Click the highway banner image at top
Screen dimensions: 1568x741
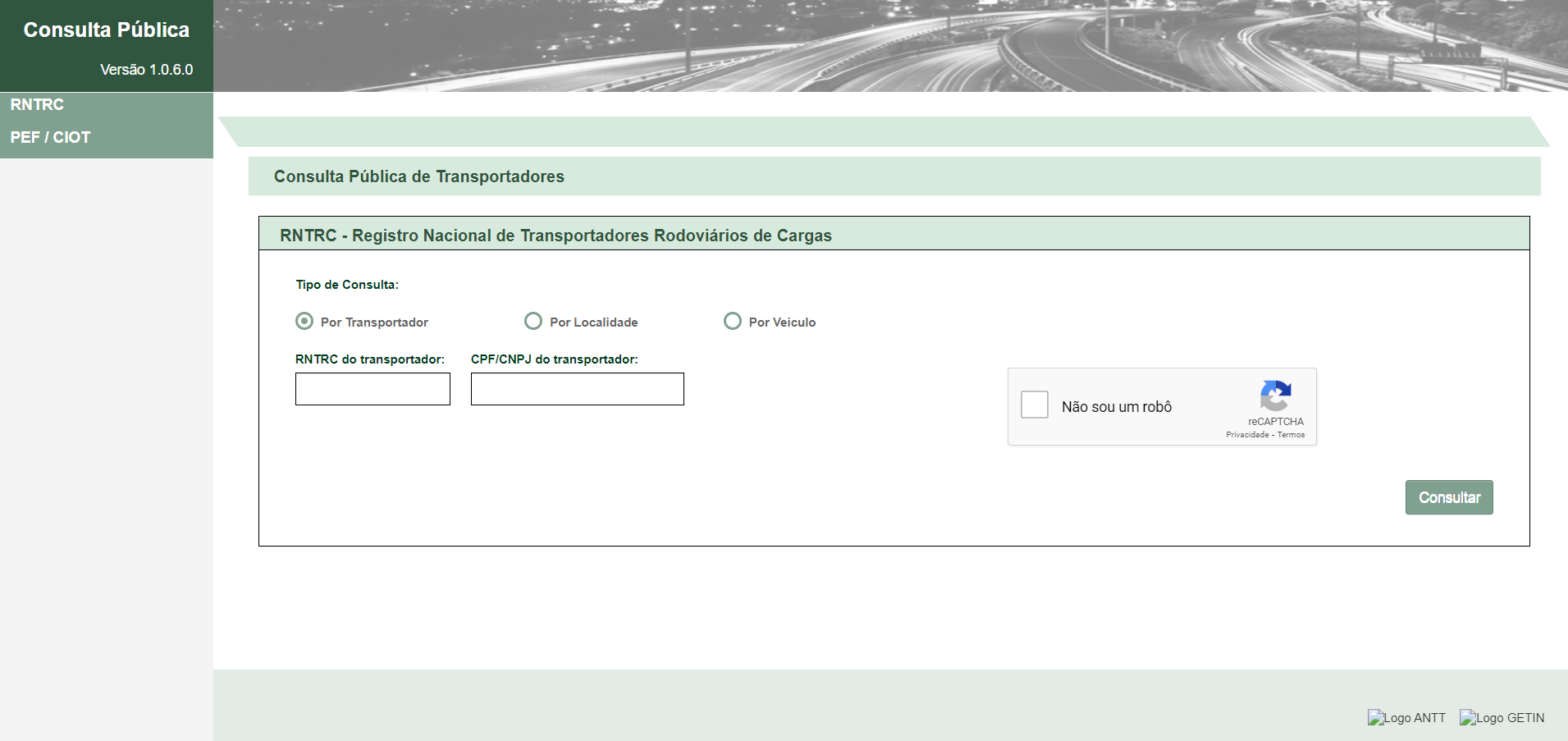(890, 46)
